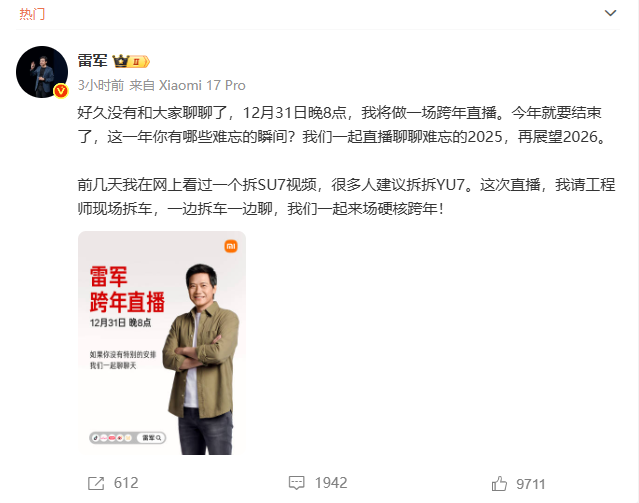The width and height of the screenshot is (639, 503).
Task: Expand the chevron menu at top right
Action: (610, 13)
